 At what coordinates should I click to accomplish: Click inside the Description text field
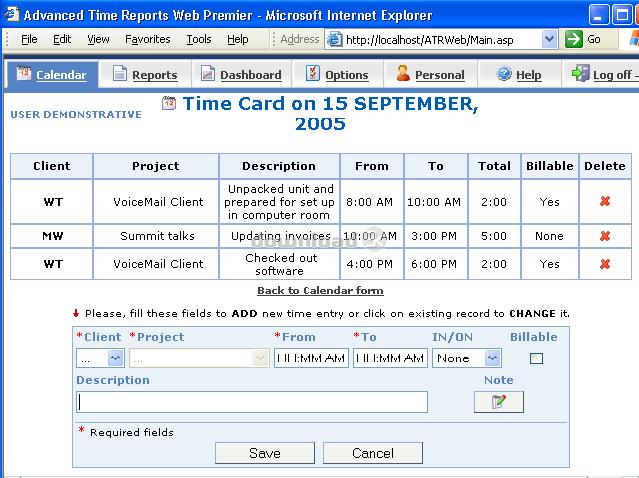coord(252,402)
